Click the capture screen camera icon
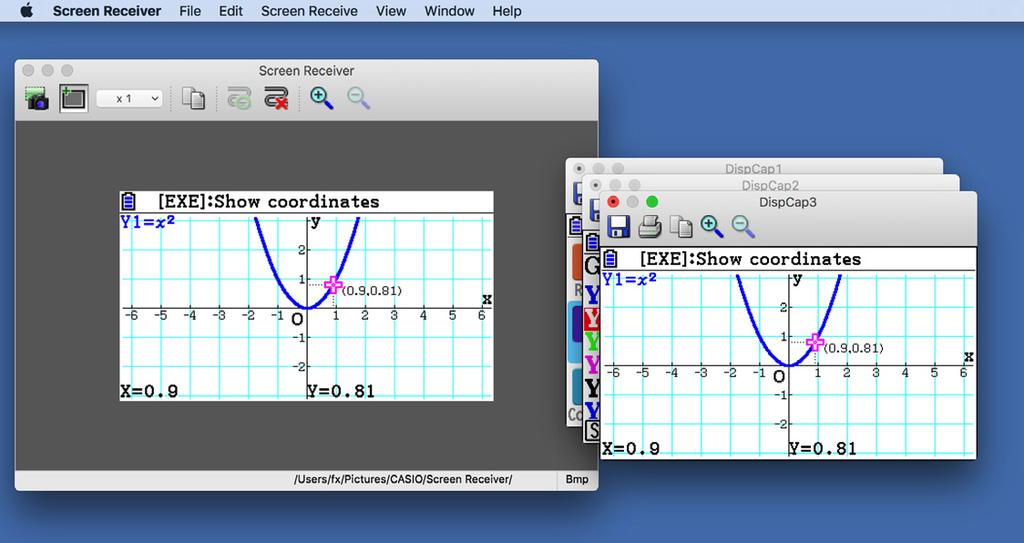1024x543 pixels. [37, 99]
